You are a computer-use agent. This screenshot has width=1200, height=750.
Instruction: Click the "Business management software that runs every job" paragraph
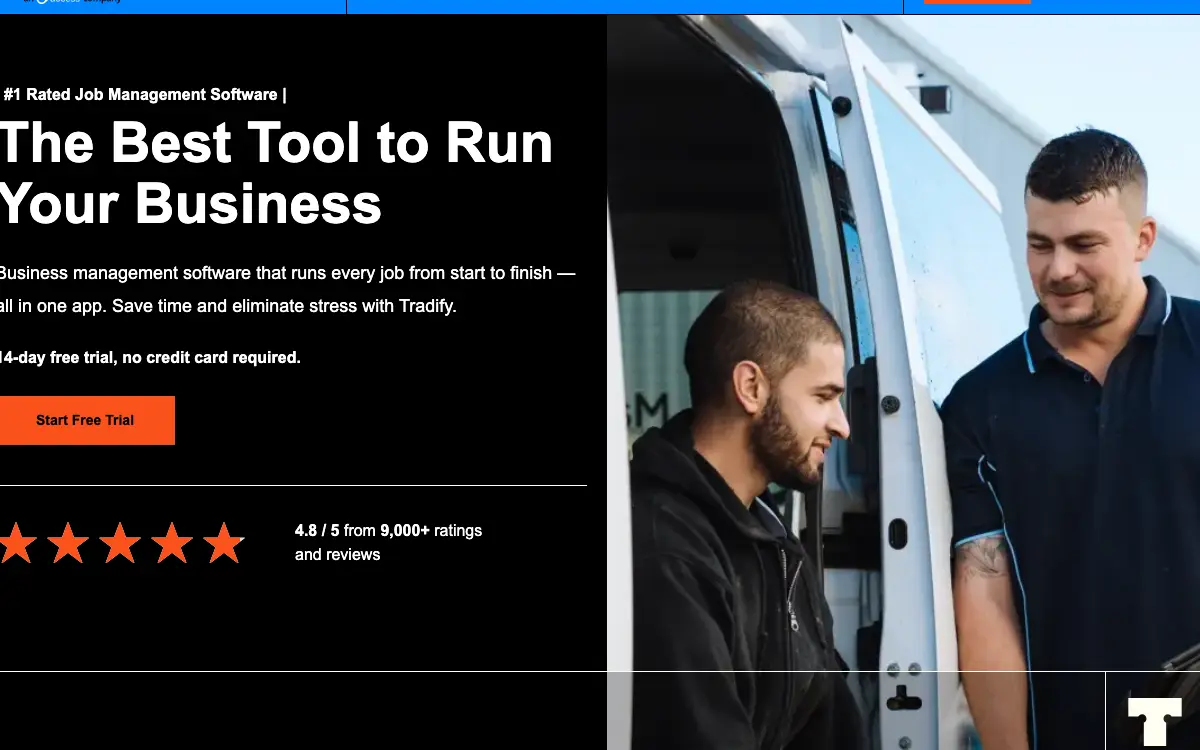(287, 290)
